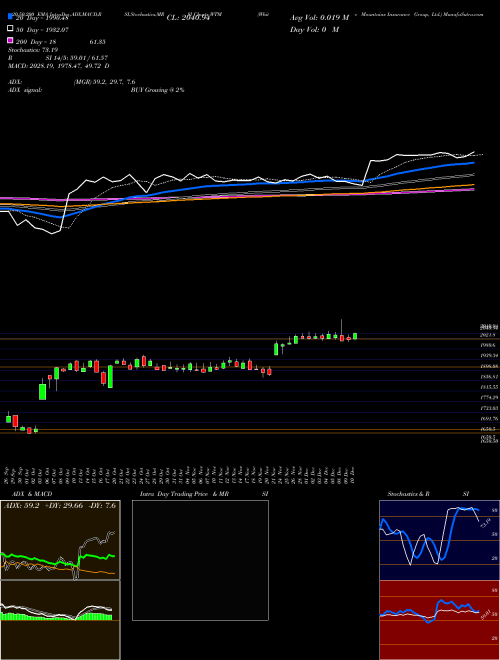Screen dimensions: 500x660
Task: Click the 73.19 value label in Stochastics panel
Action: pos(484,523)
